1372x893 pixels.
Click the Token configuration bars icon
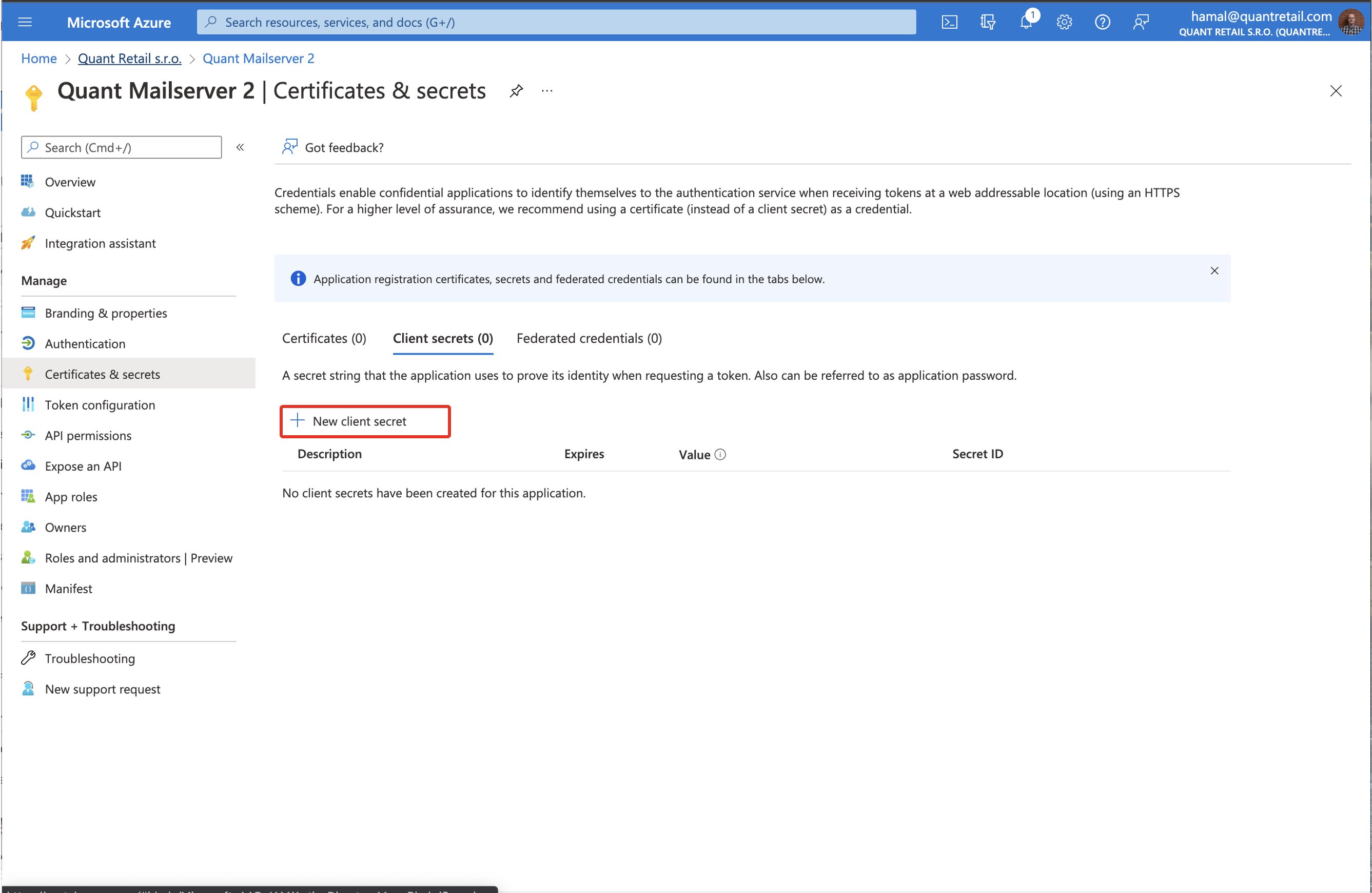(28, 404)
